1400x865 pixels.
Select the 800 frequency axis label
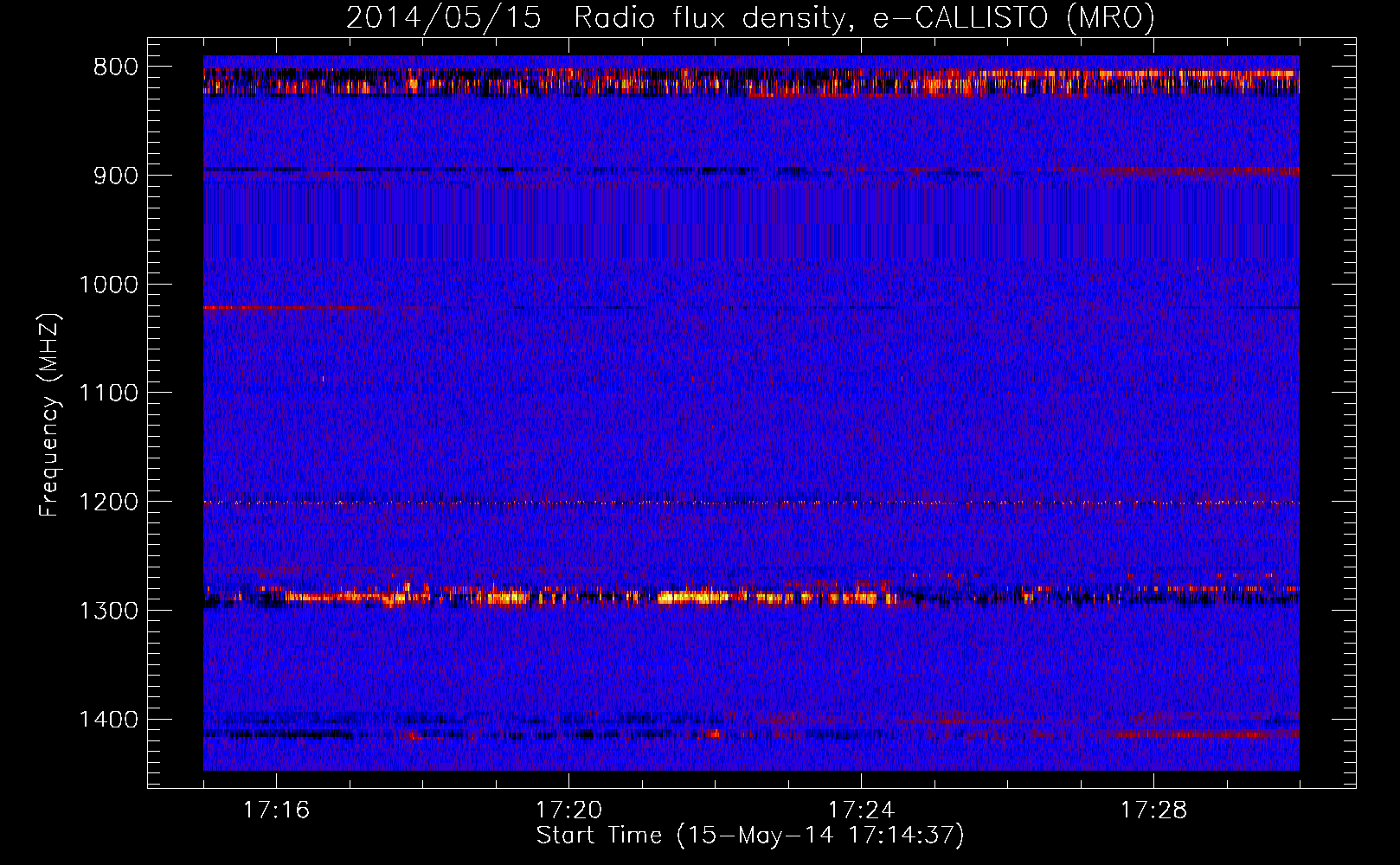[x=116, y=67]
